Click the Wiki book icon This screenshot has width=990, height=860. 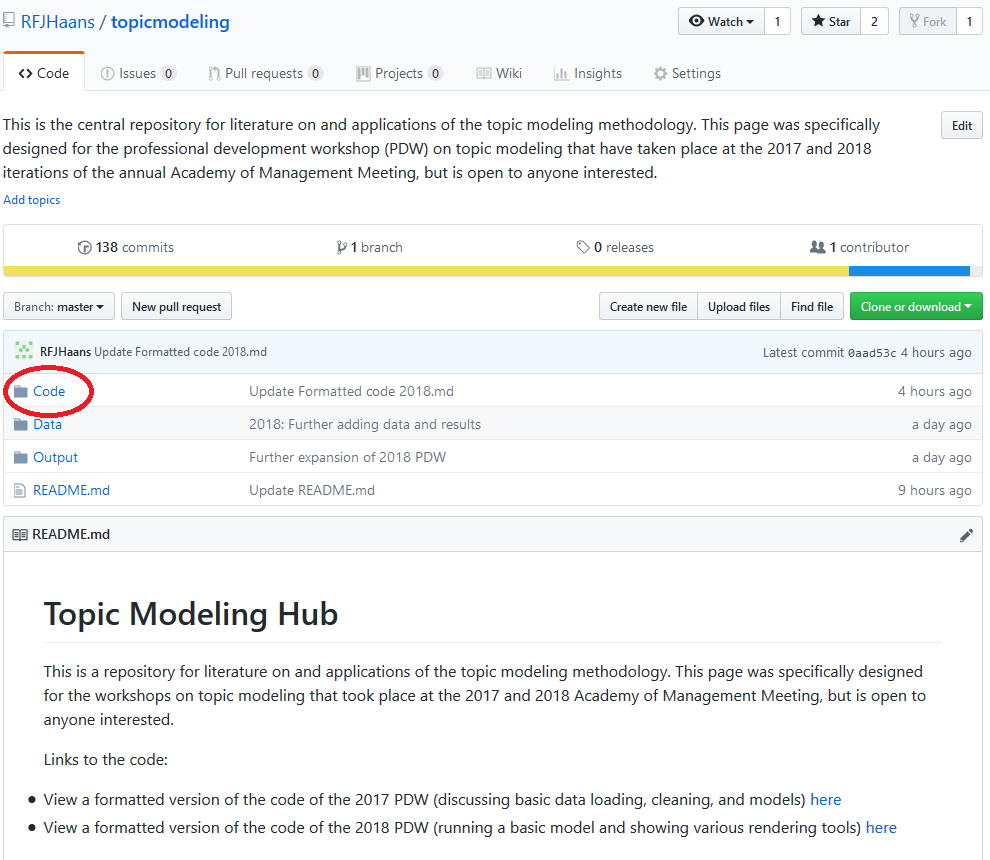[484, 74]
